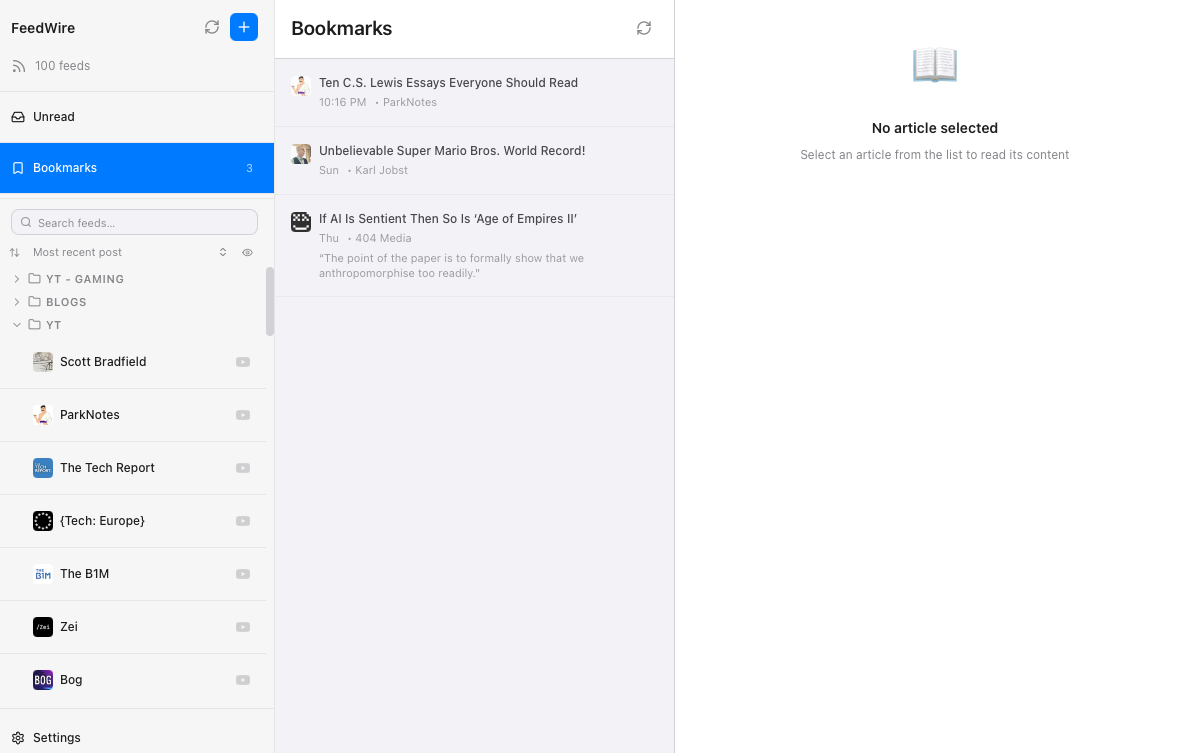Open the Unread inbox
The width and height of the screenshot is (1184, 753).
click(x=137, y=117)
